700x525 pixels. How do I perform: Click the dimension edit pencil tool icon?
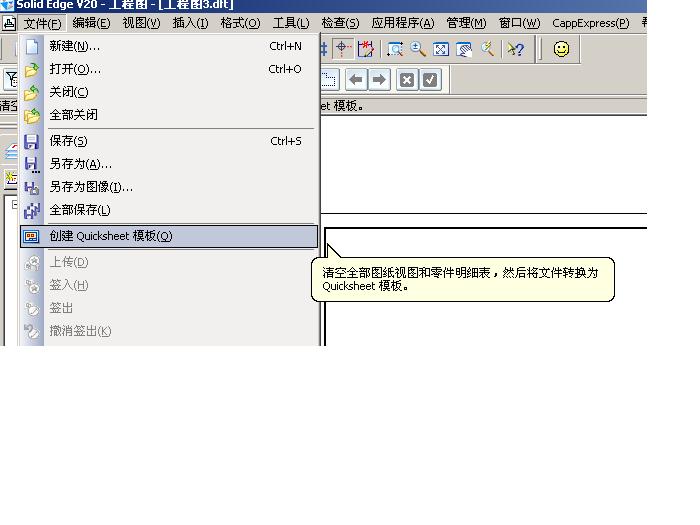coord(366,49)
